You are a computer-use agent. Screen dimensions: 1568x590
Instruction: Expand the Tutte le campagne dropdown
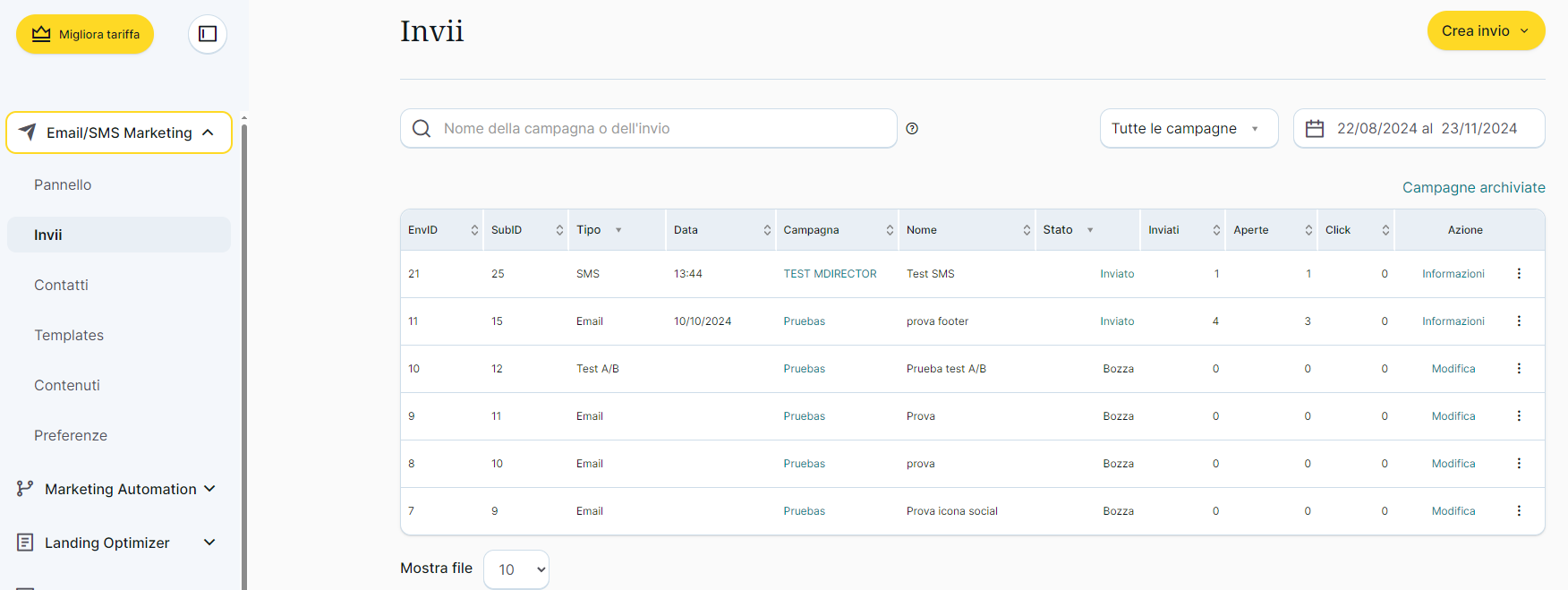click(x=1188, y=129)
